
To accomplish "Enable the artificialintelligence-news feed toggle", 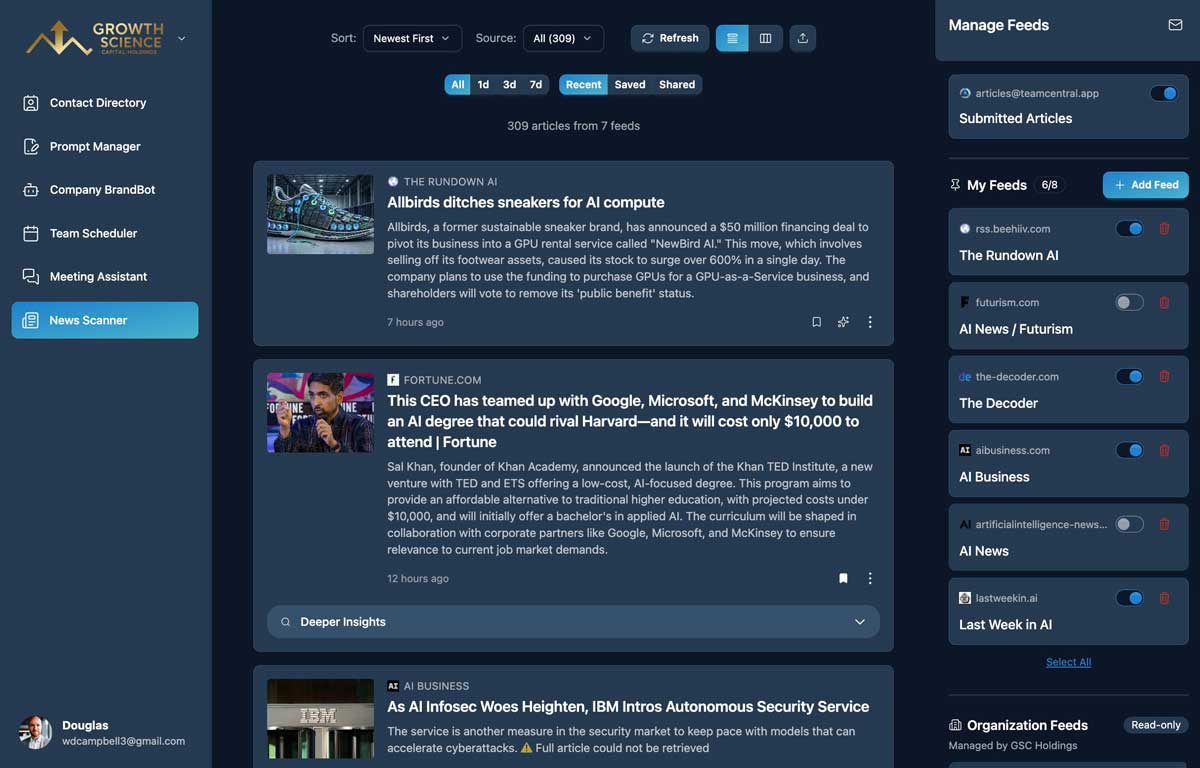I will click(1129, 524).
